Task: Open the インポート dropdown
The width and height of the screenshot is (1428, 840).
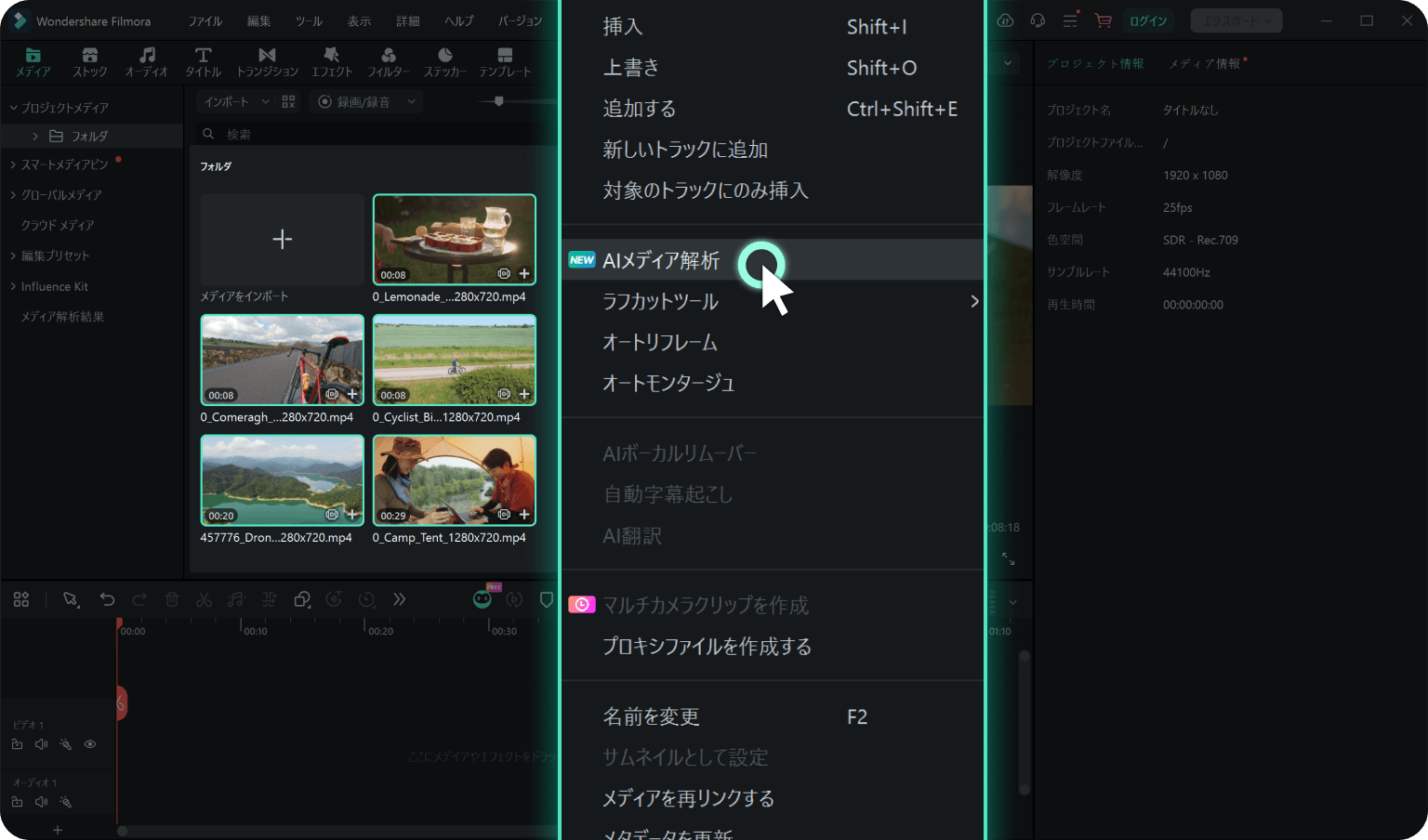Action: pyautogui.click(x=236, y=101)
